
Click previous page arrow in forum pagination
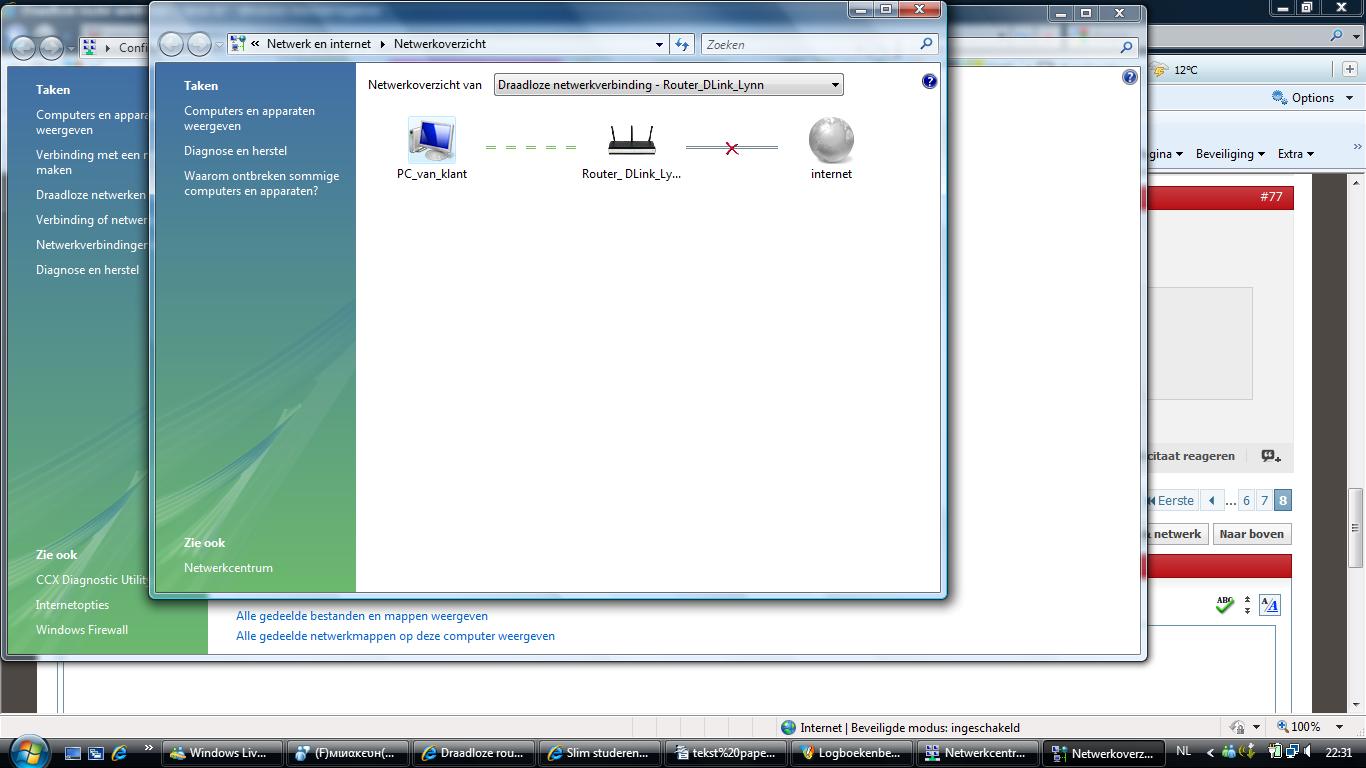1212,501
